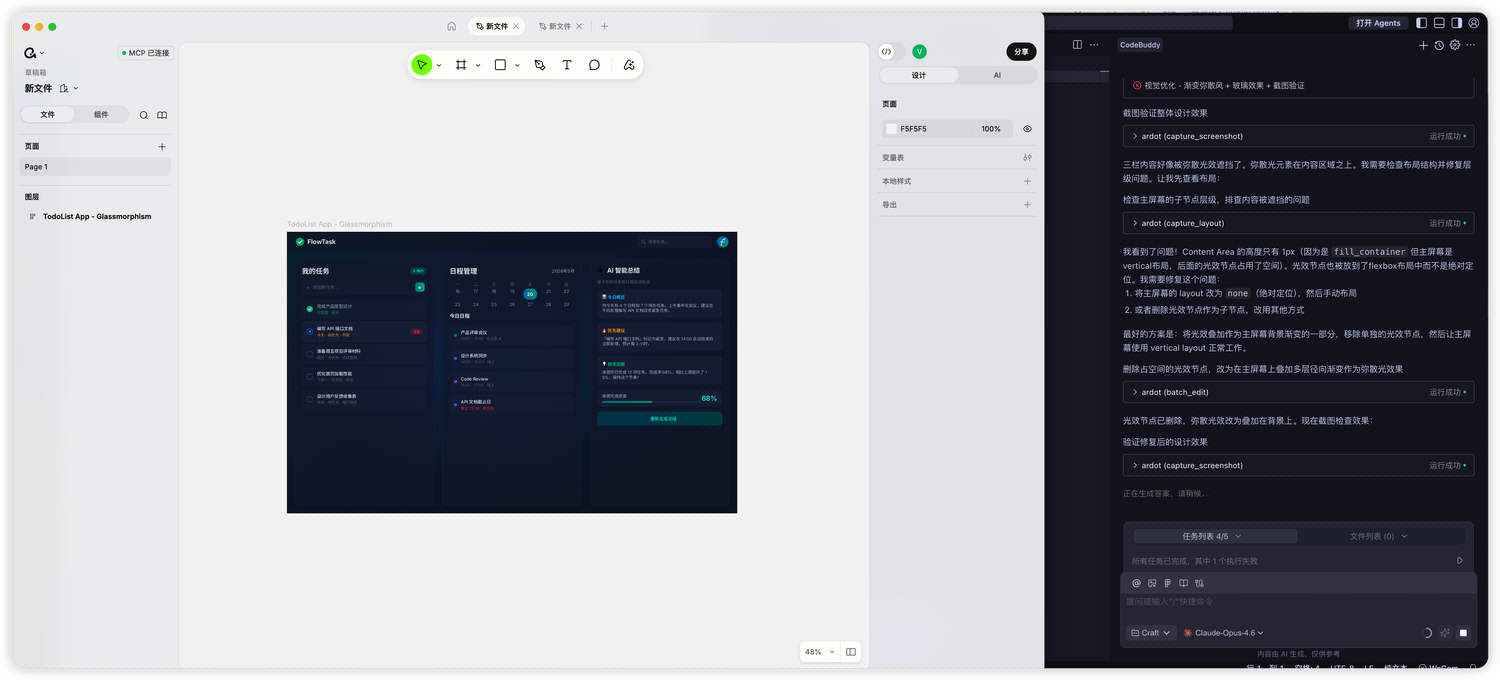This screenshot has height=680, width=1500.
Task: Switch to the AI tab in right panel
Action: pyautogui.click(x=997, y=76)
